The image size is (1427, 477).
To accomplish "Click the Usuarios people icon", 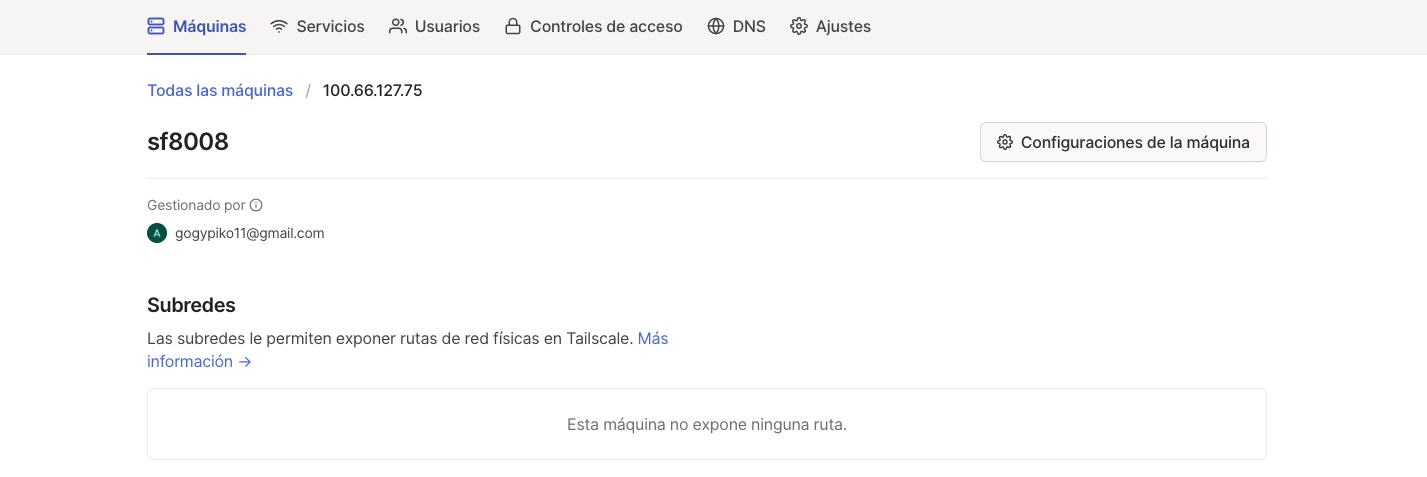I will click(398, 27).
